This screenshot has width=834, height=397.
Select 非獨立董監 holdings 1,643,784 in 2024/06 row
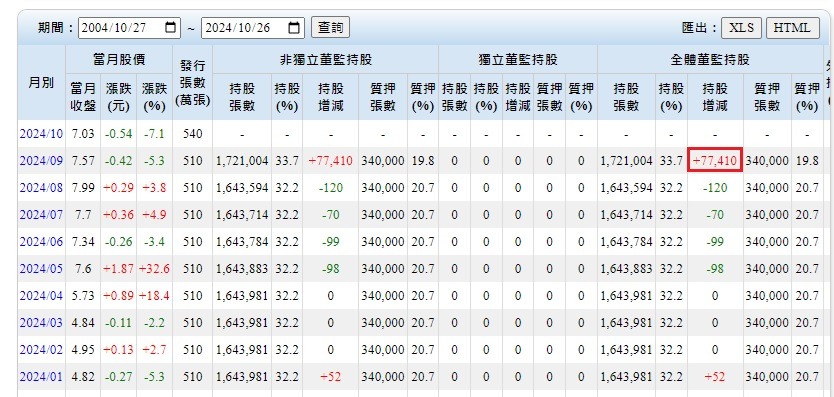point(242,242)
